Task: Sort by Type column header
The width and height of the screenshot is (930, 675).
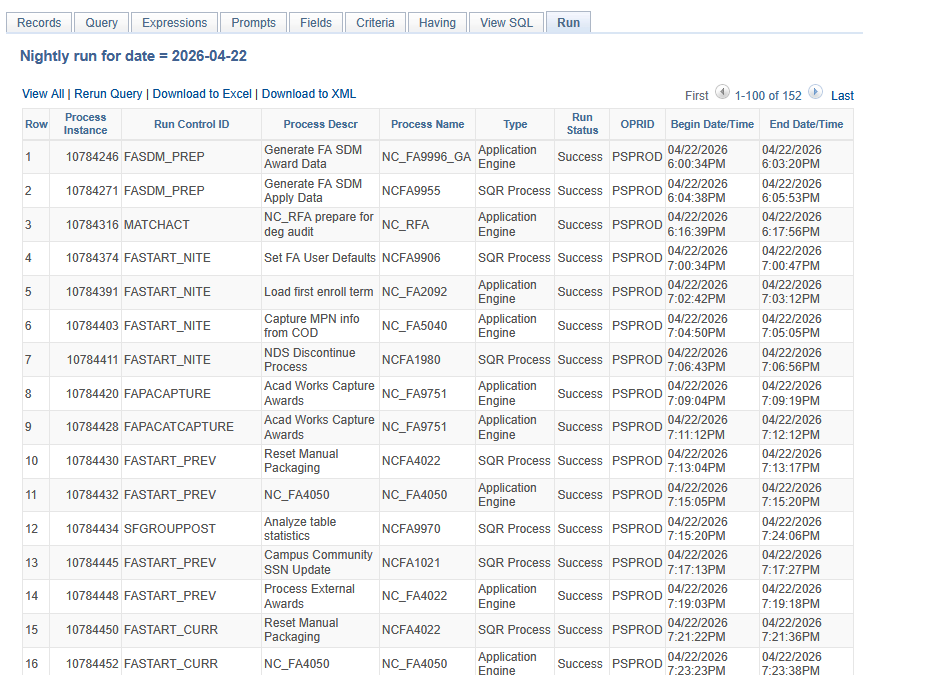Action: point(515,124)
